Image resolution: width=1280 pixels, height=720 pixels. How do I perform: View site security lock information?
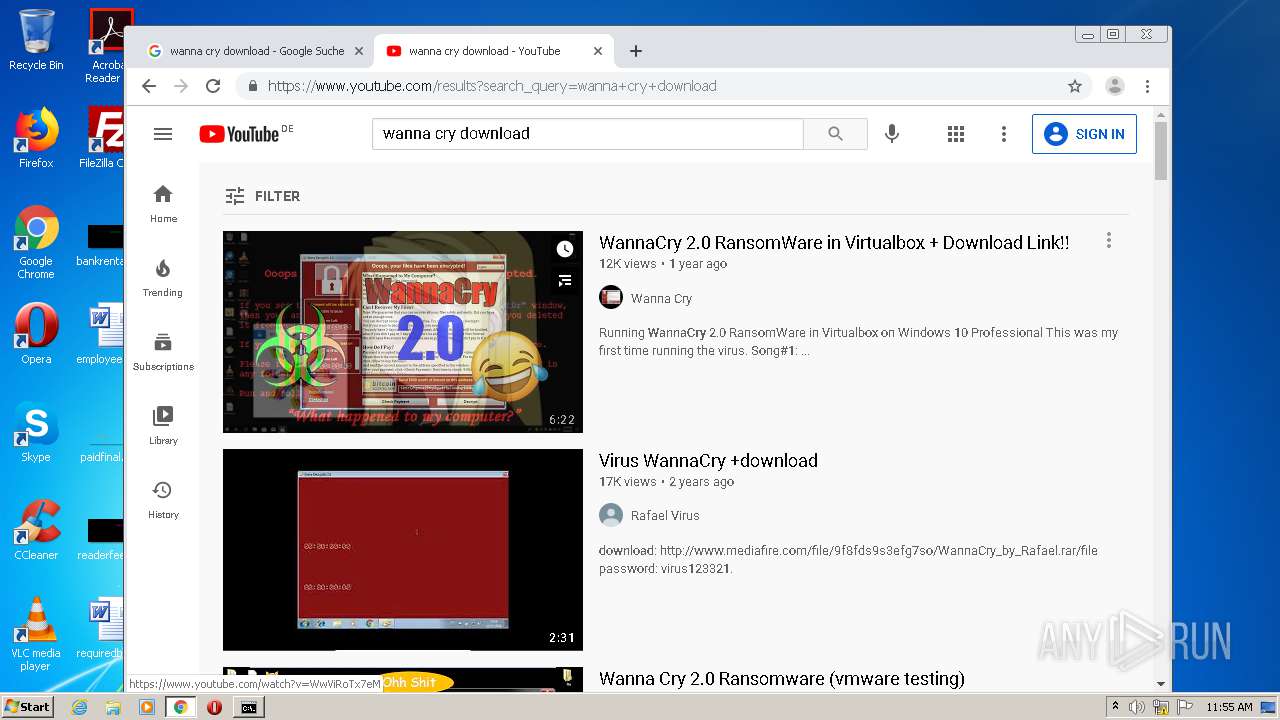[x=252, y=86]
